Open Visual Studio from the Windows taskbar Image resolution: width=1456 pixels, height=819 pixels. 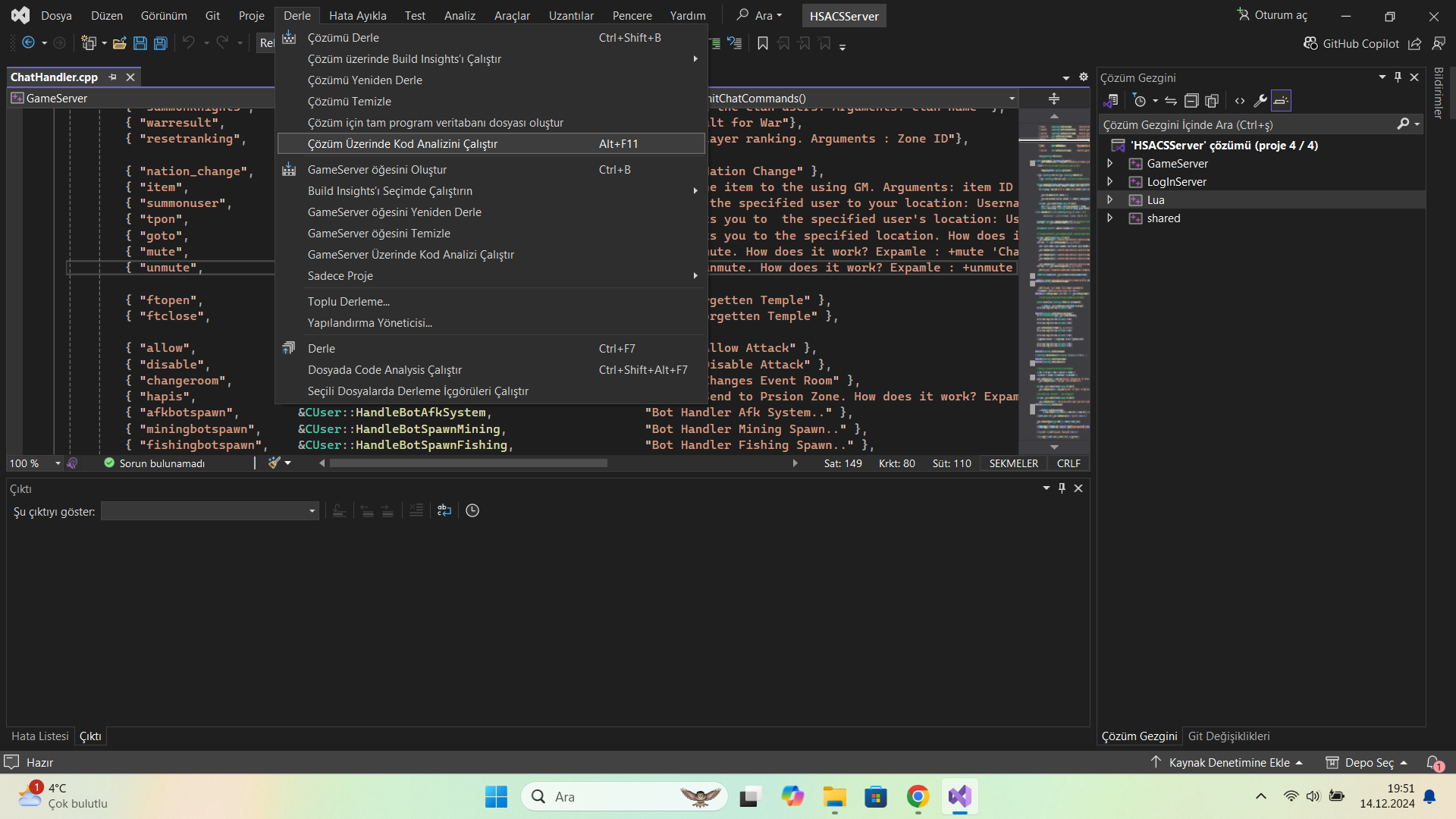click(x=959, y=796)
